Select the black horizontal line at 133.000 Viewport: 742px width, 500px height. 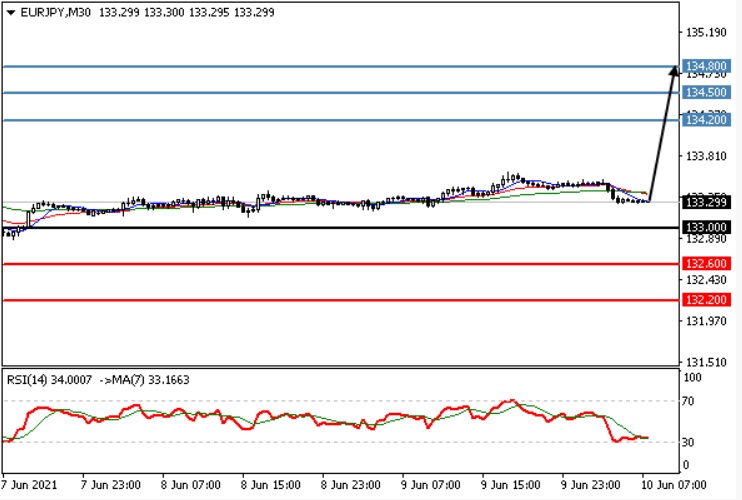click(x=341, y=228)
